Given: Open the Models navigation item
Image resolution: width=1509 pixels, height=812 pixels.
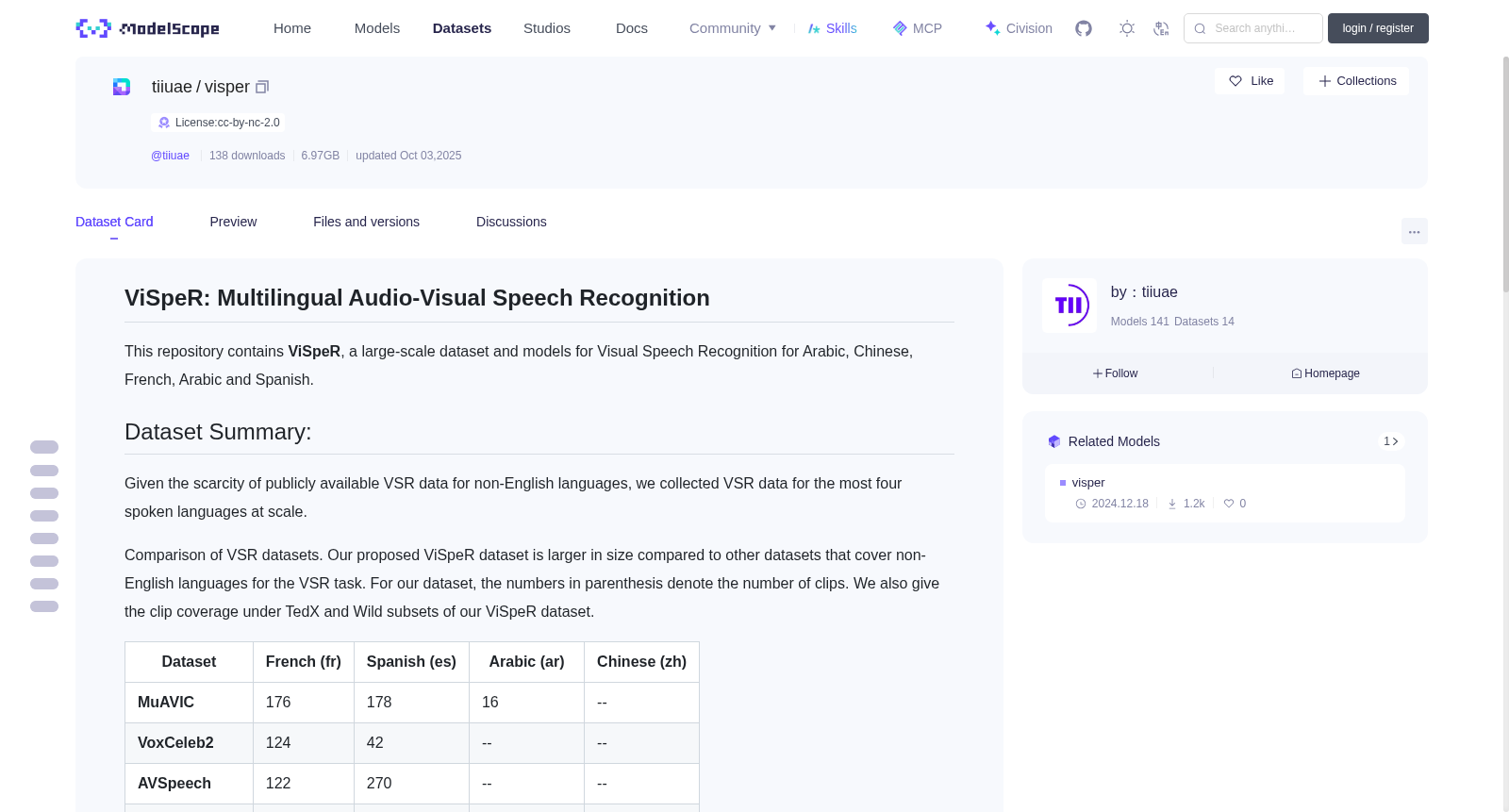Looking at the screenshot, I should coord(377,28).
